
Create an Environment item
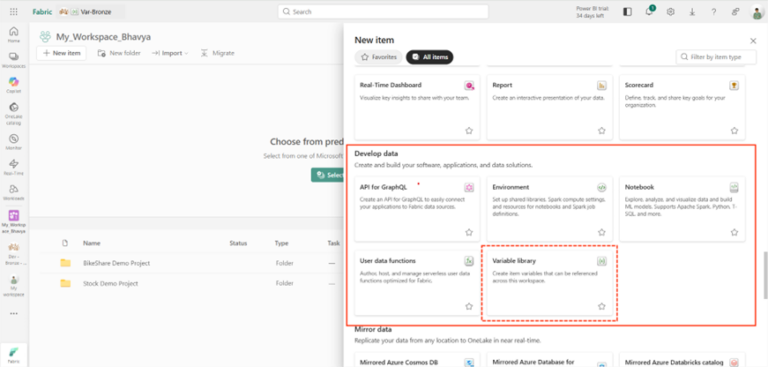click(550, 209)
